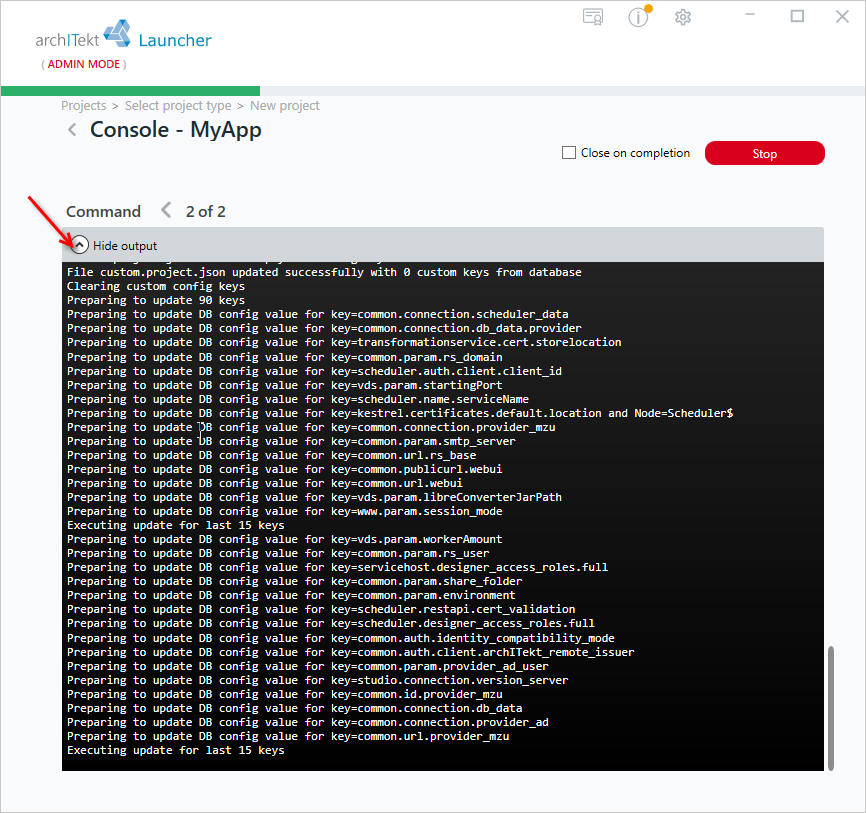Go back using arrow beside Console - MyApp

pyautogui.click(x=72, y=130)
